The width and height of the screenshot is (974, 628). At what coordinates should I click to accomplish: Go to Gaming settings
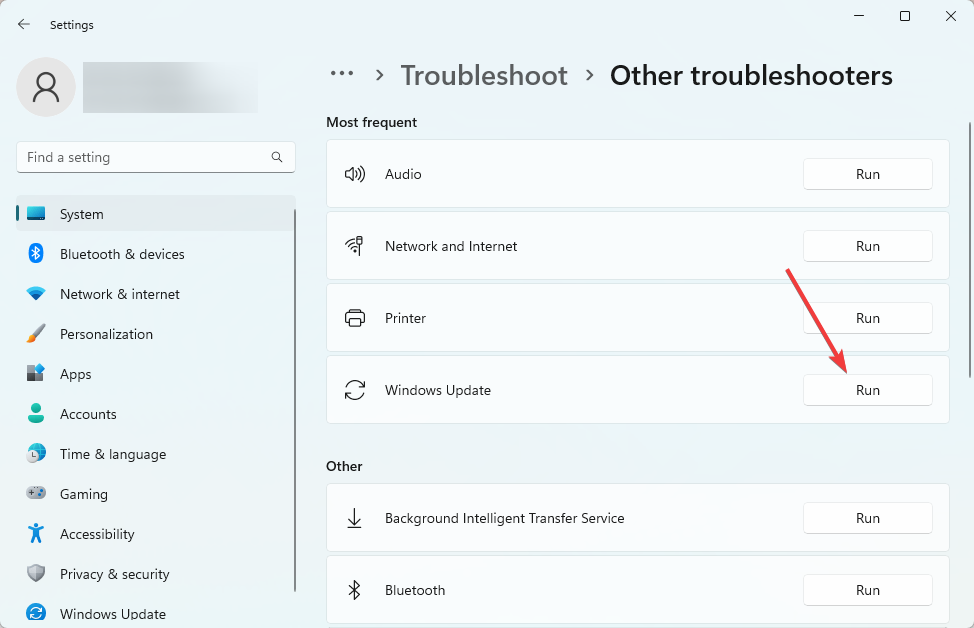coord(155,493)
